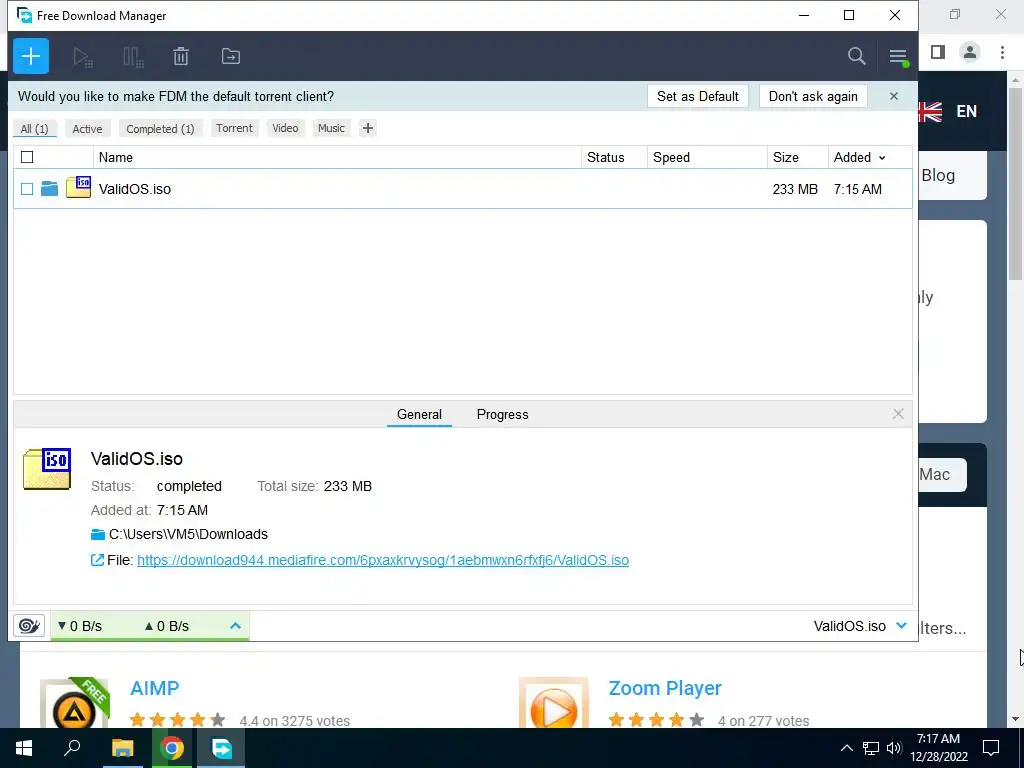Open taskbar search magnifier
The height and width of the screenshot is (768, 1024).
[x=72, y=748]
